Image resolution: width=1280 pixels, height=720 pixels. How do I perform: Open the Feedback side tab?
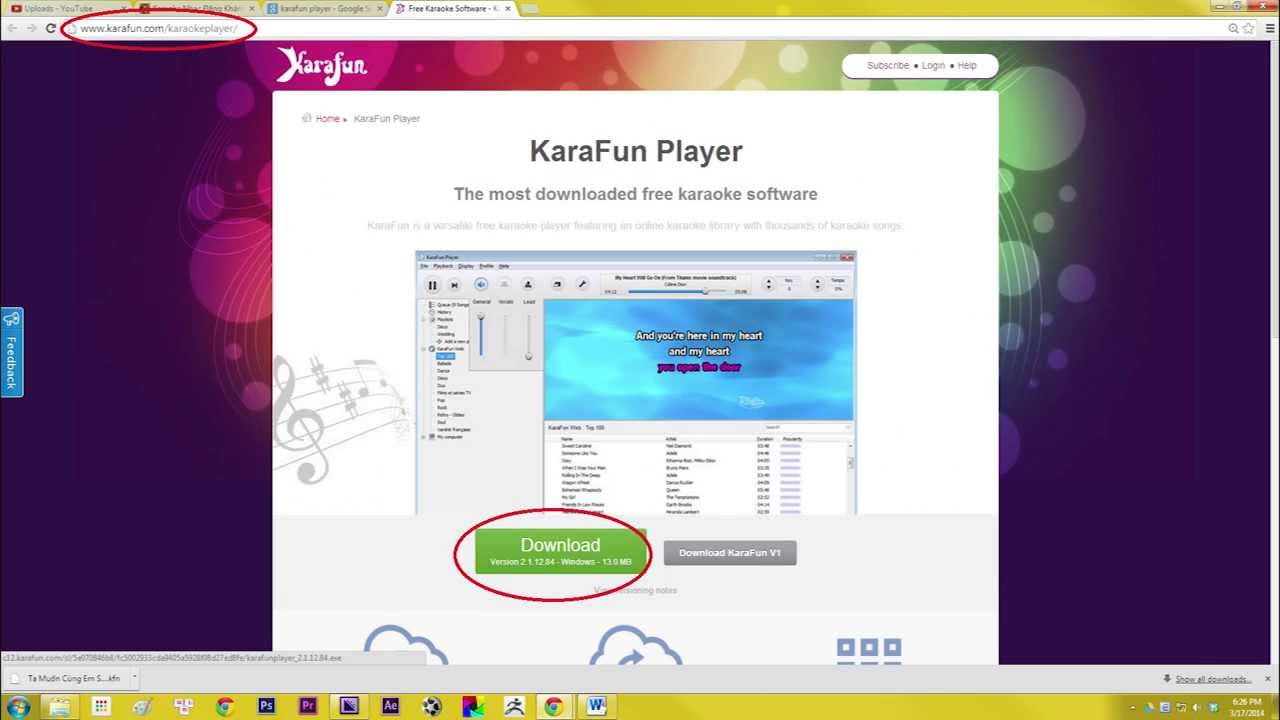[x=11, y=352]
